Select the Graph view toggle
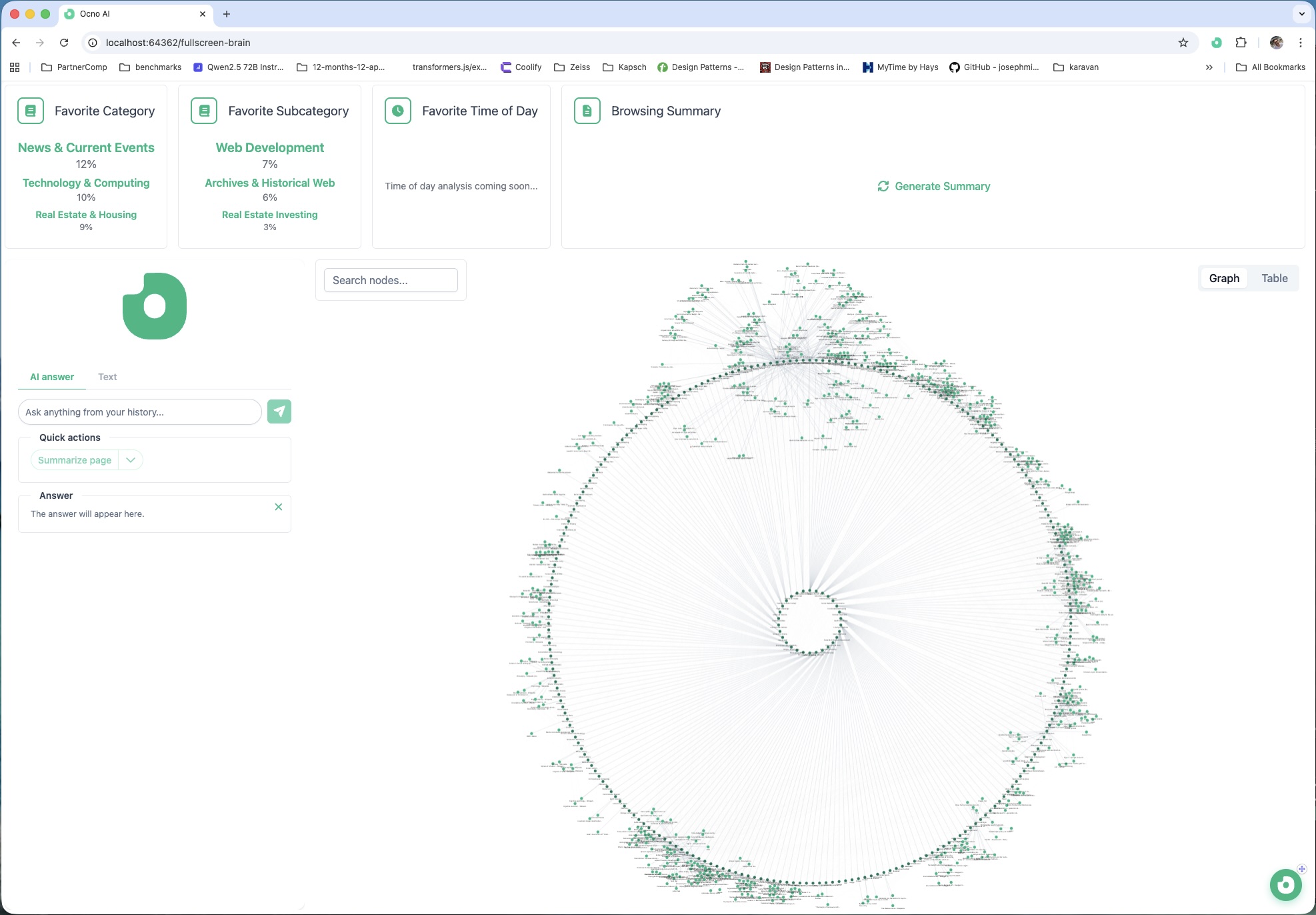Viewport: 1316px width, 915px height. click(x=1224, y=278)
